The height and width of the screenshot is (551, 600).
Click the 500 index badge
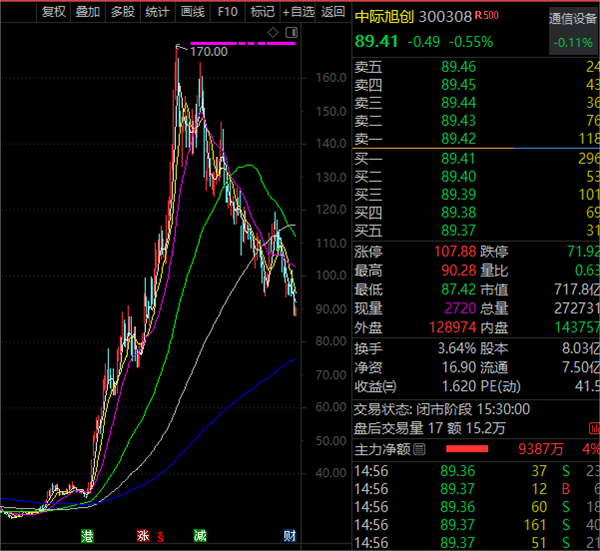point(492,16)
